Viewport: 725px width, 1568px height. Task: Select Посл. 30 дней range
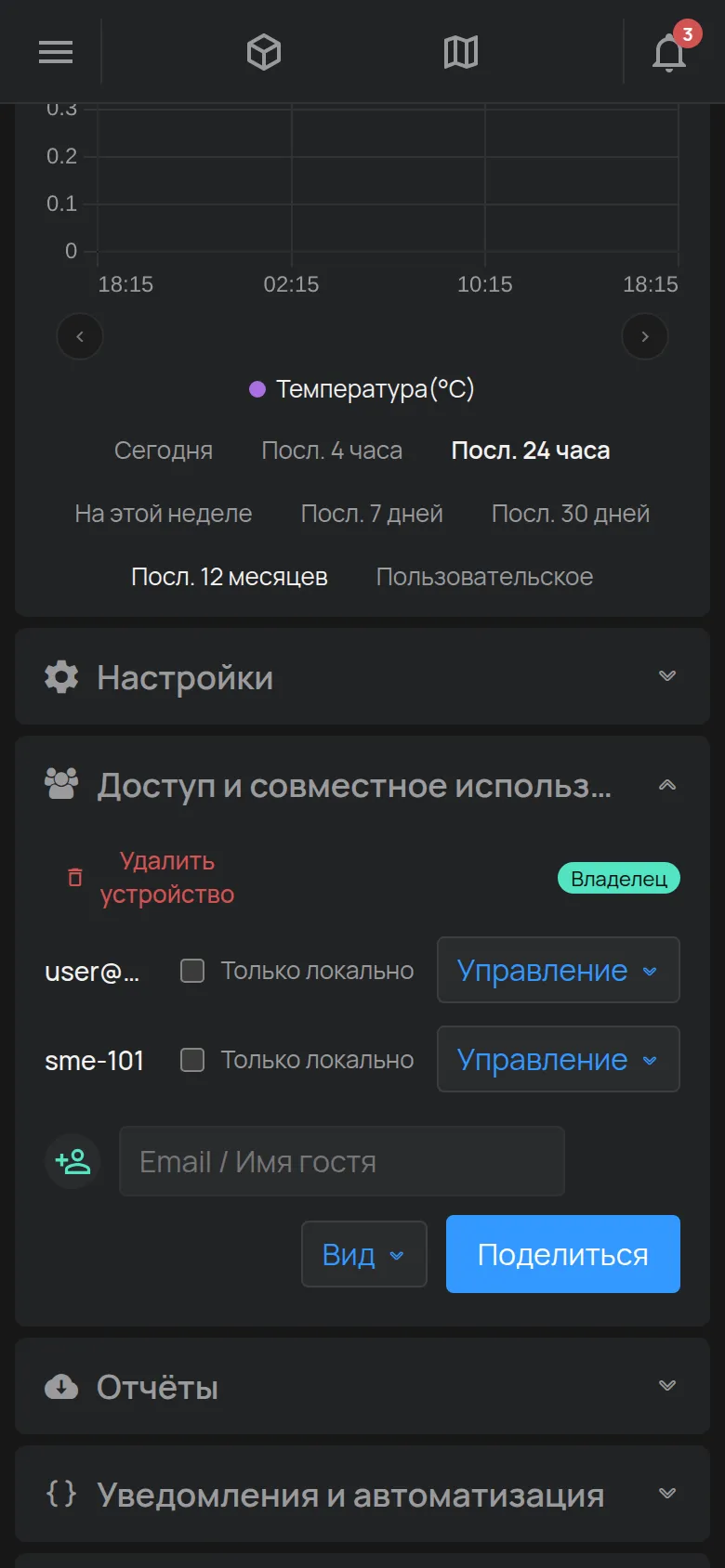(571, 514)
